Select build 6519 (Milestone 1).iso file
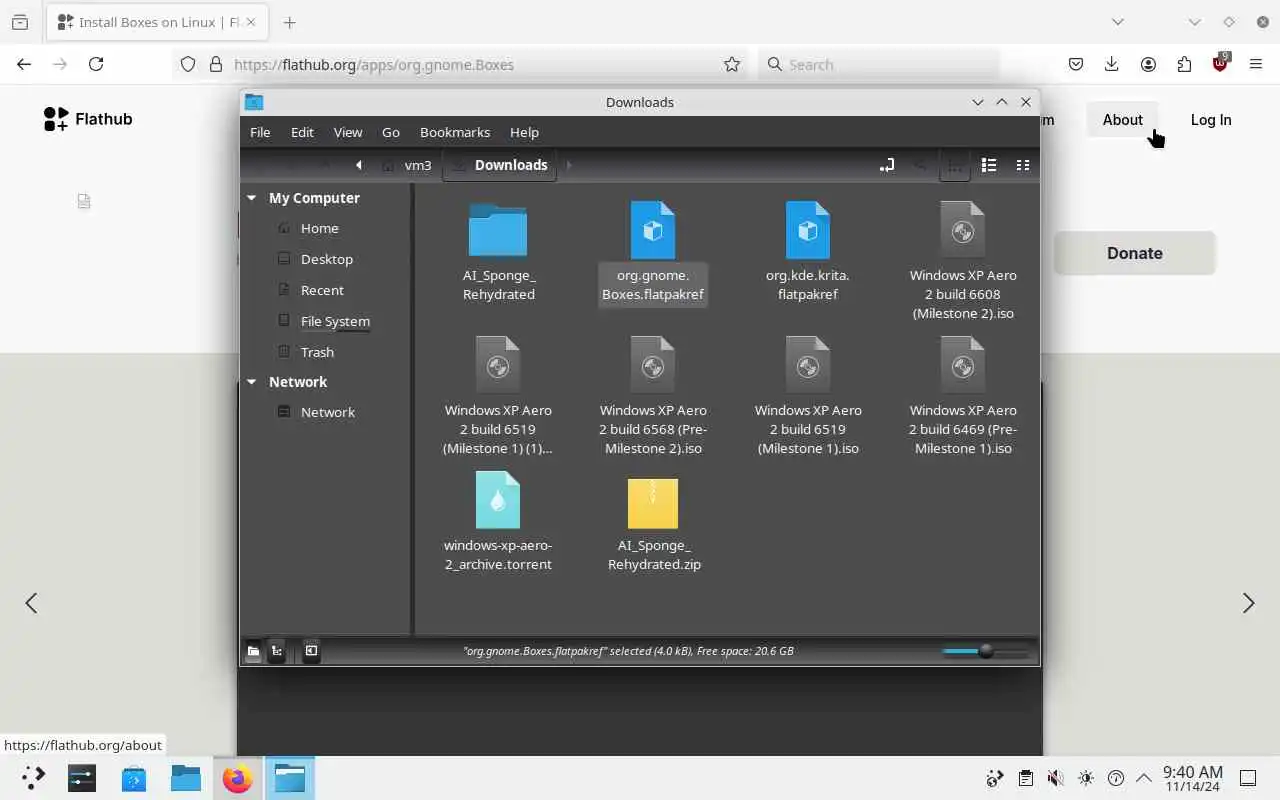 (x=808, y=365)
